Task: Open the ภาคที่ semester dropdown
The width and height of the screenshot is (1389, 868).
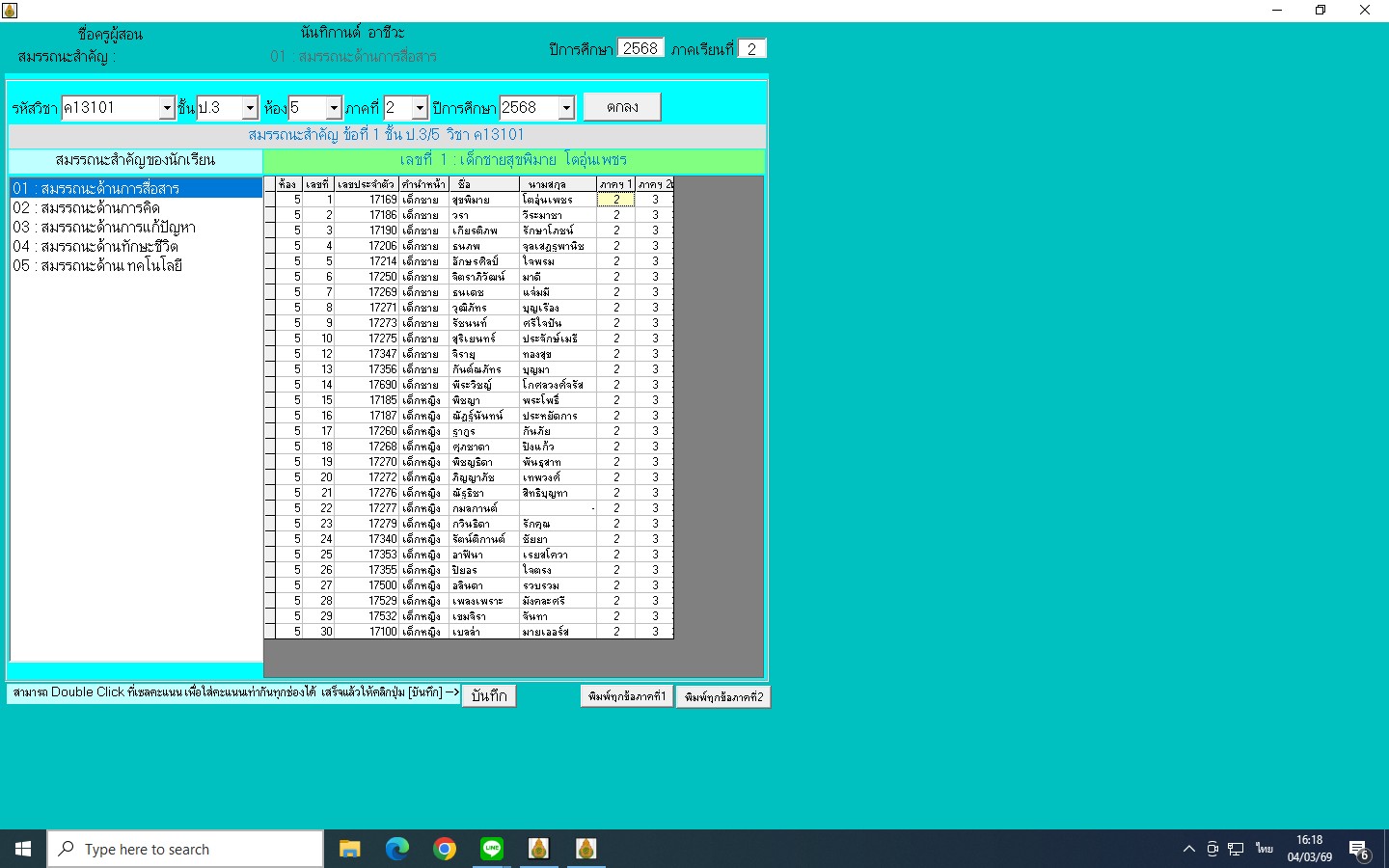Action: click(420, 108)
